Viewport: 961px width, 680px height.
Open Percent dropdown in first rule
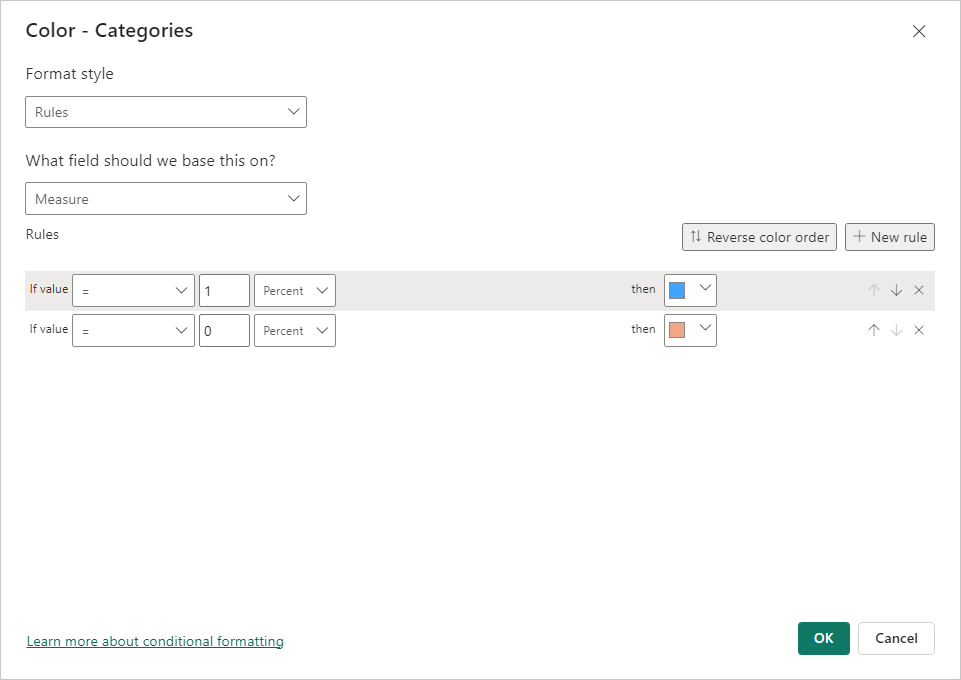295,290
